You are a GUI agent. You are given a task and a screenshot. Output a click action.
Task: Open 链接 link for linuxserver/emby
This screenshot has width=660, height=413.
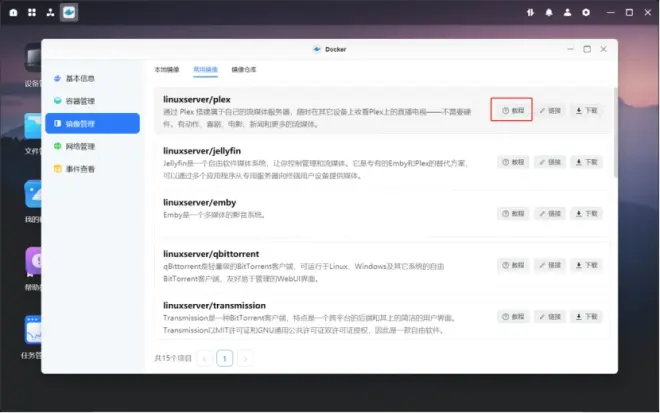pyautogui.click(x=550, y=214)
